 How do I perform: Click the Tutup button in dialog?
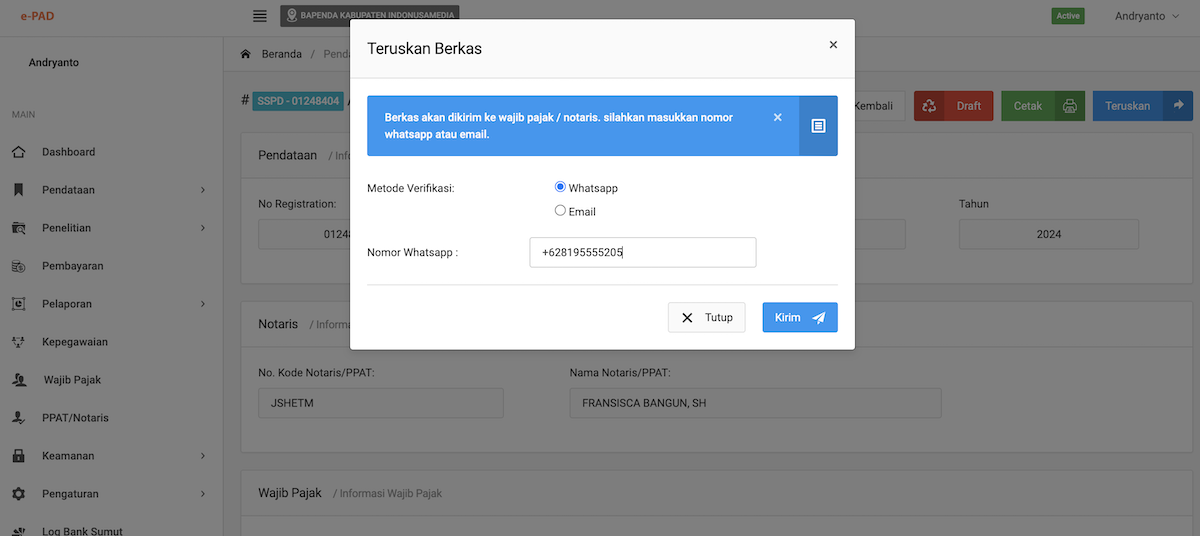click(706, 317)
